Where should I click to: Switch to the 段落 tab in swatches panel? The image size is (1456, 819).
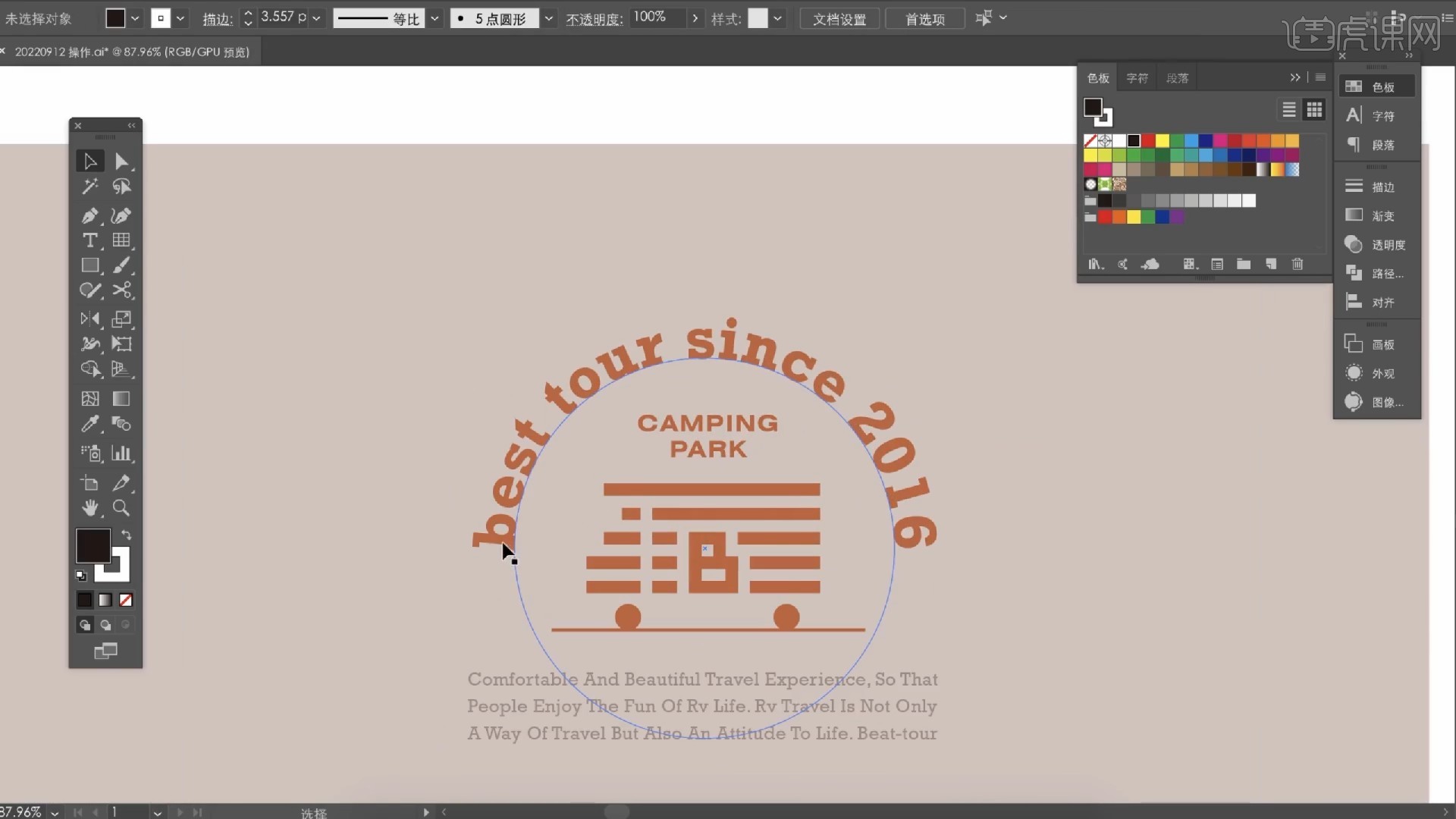[1177, 78]
